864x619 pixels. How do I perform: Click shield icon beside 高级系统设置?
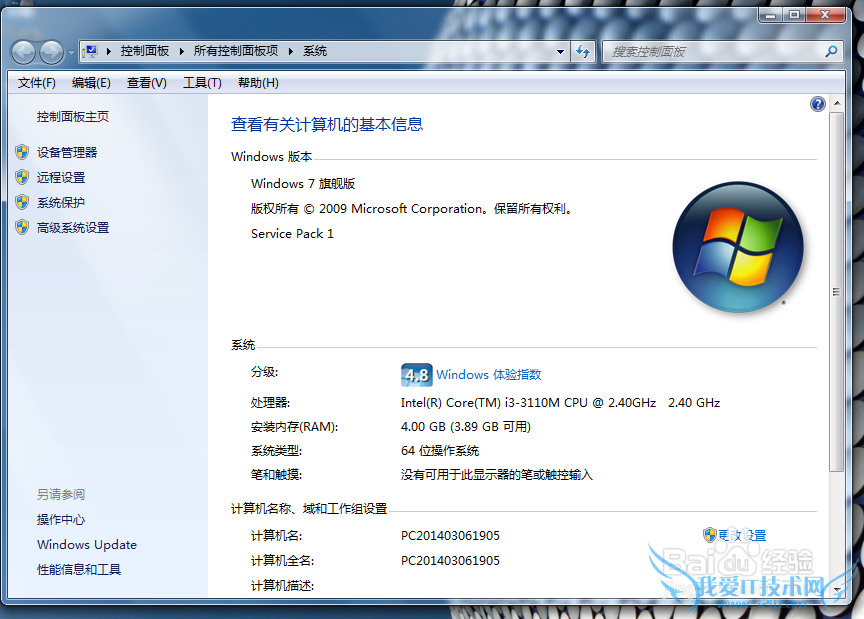[x=23, y=227]
